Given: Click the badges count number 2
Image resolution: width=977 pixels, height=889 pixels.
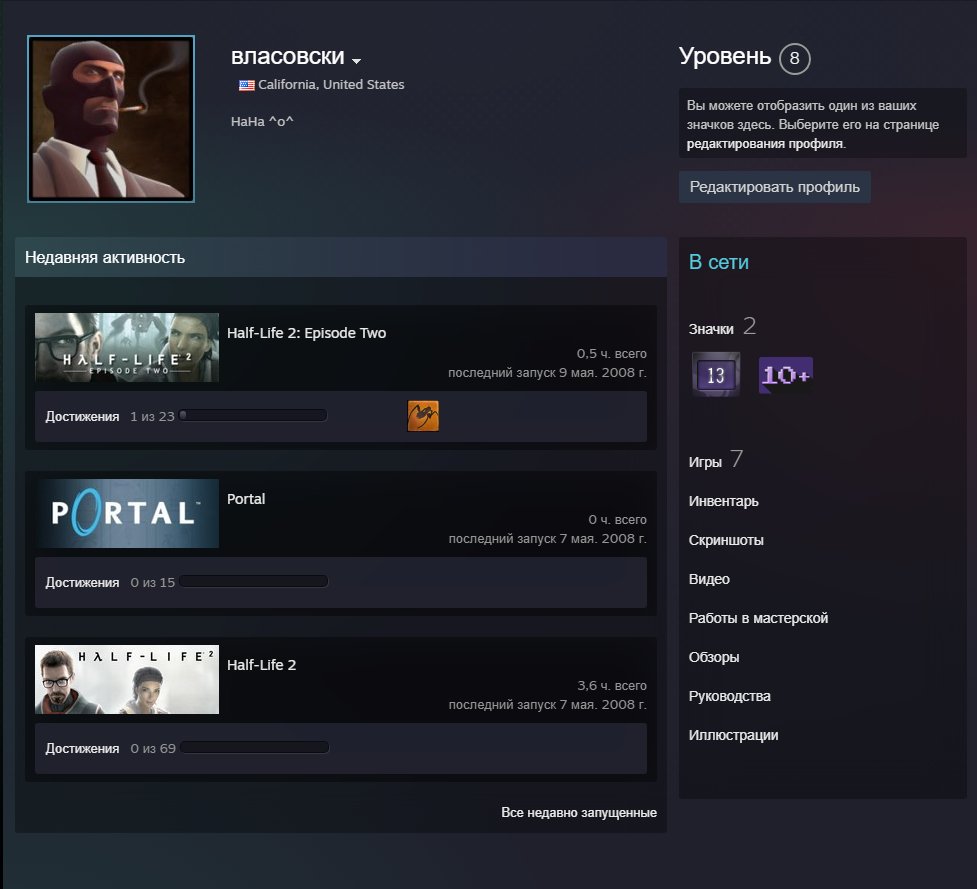Looking at the screenshot, I should 750,326.
